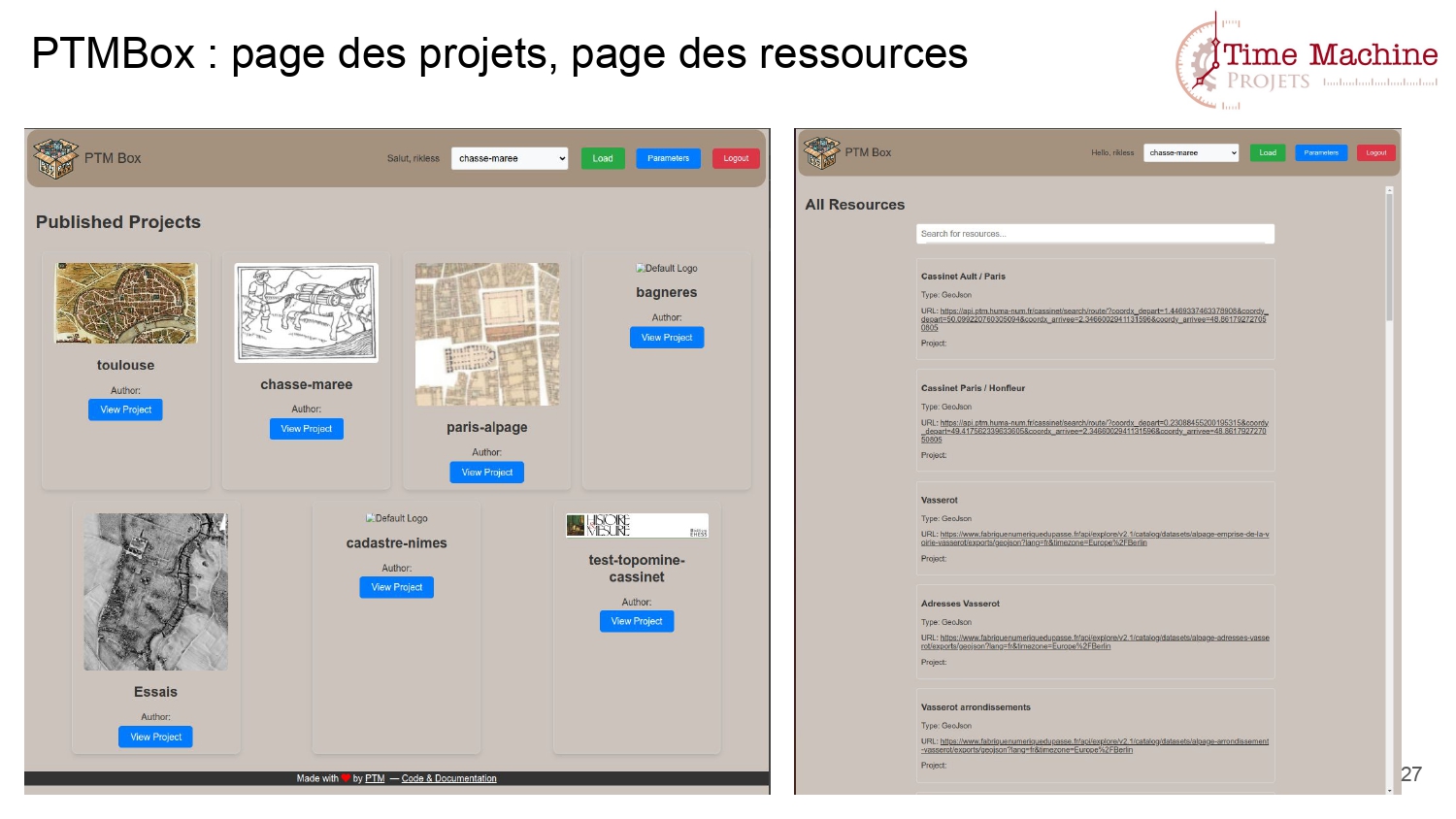View Project for bagneres
Image resolution: width=1456 pixels, height=819 pixels.
[x=667, y=338]
